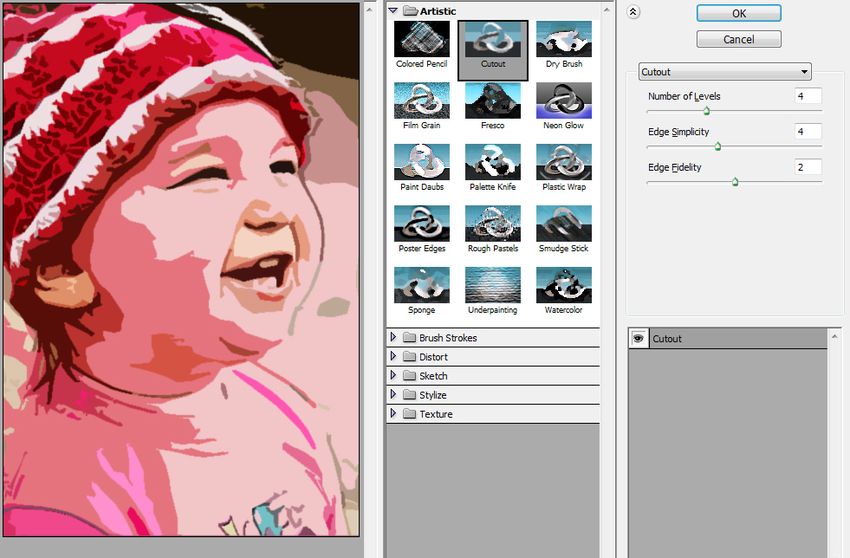The image size is (850, 558).
Task: Click the Edge Simplicity value field
Action: [x=808, y=131]
